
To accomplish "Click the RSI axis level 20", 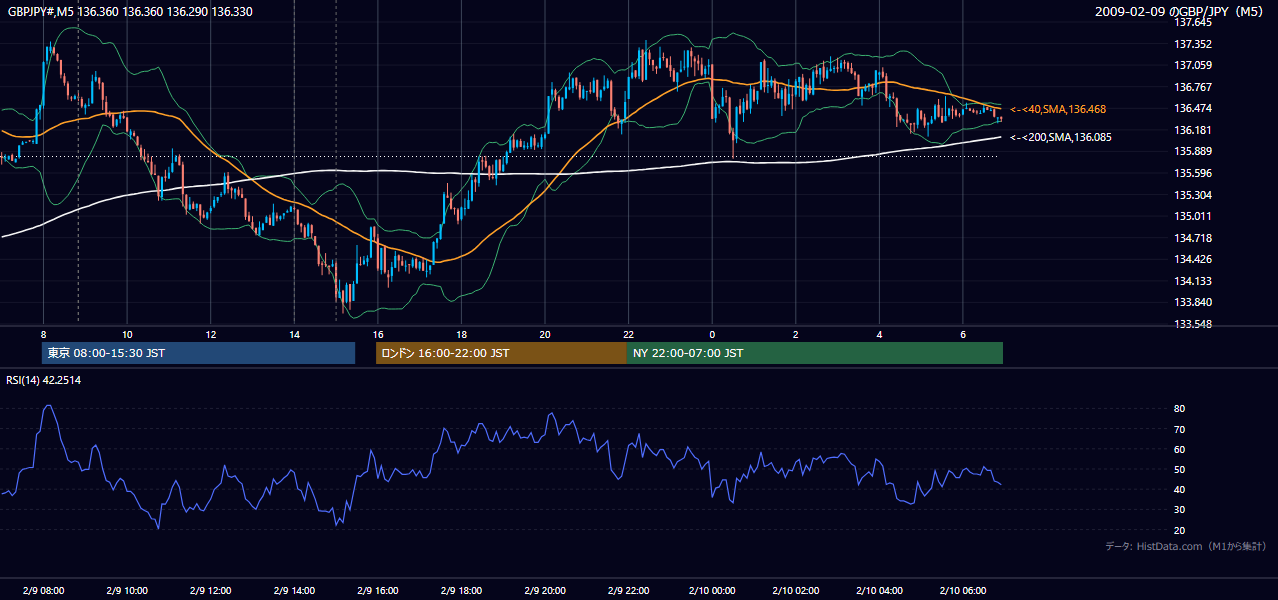I will 1180,530.
